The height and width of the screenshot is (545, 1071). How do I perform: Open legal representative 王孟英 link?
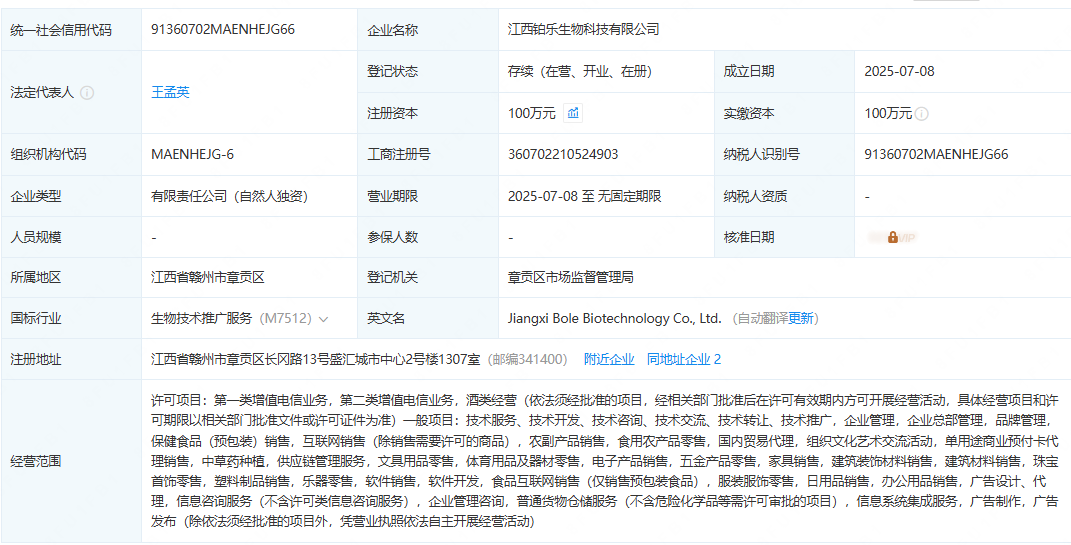pos(170,92)
